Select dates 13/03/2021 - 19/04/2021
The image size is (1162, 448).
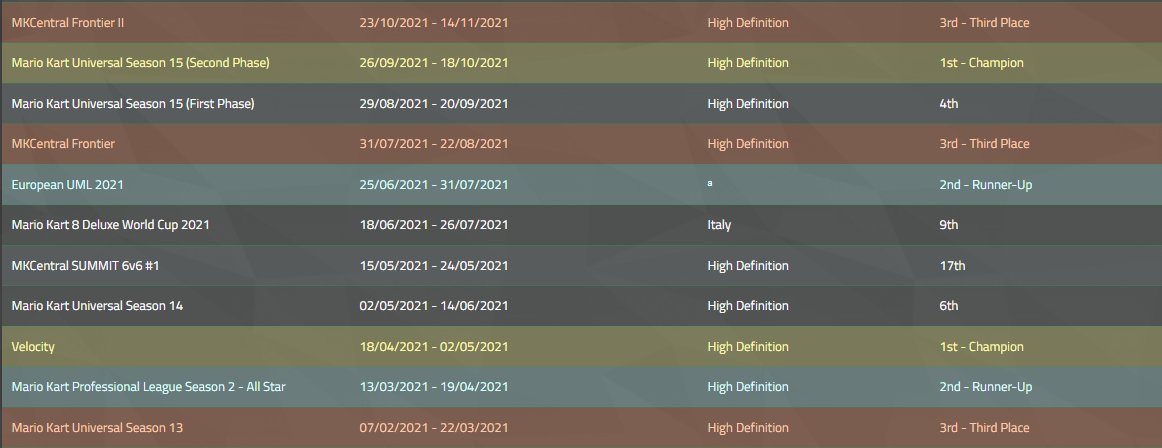point(434,387)
